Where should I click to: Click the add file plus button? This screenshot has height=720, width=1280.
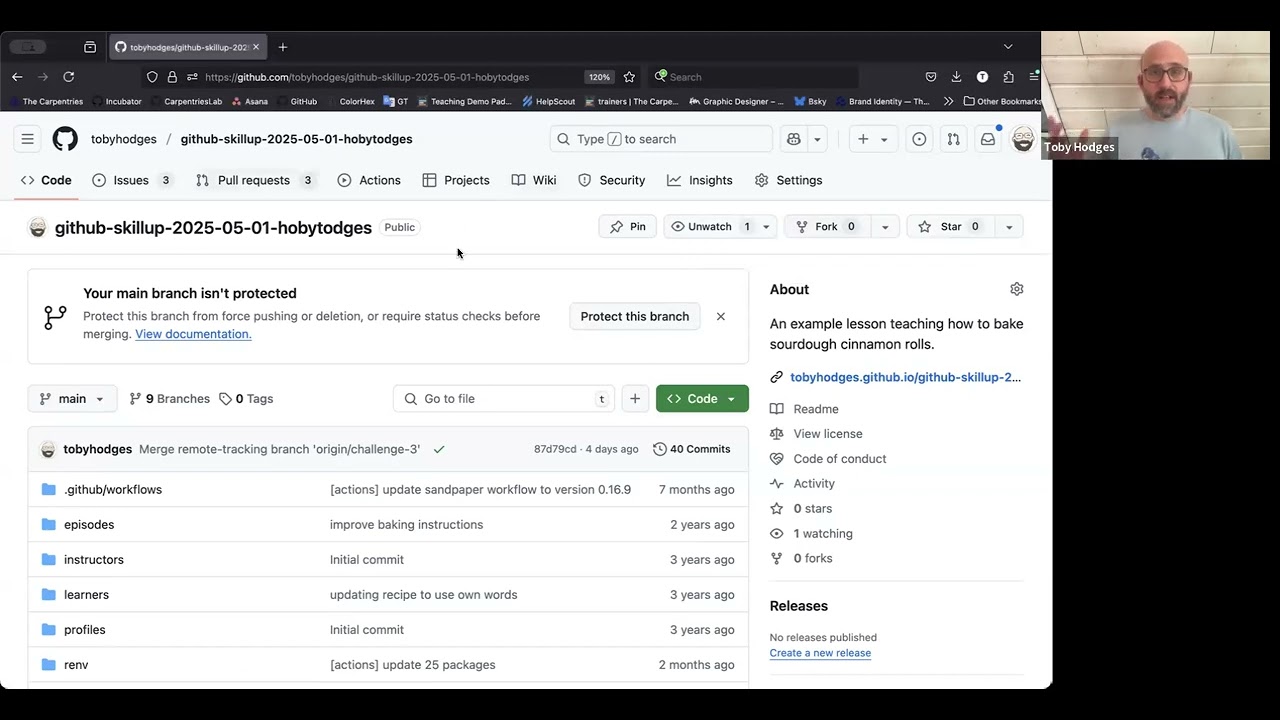[635, 399]
